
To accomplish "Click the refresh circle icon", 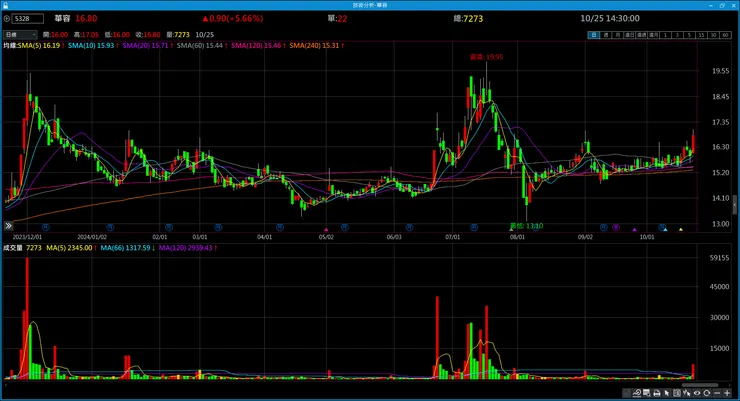I will tap(706, 393).
